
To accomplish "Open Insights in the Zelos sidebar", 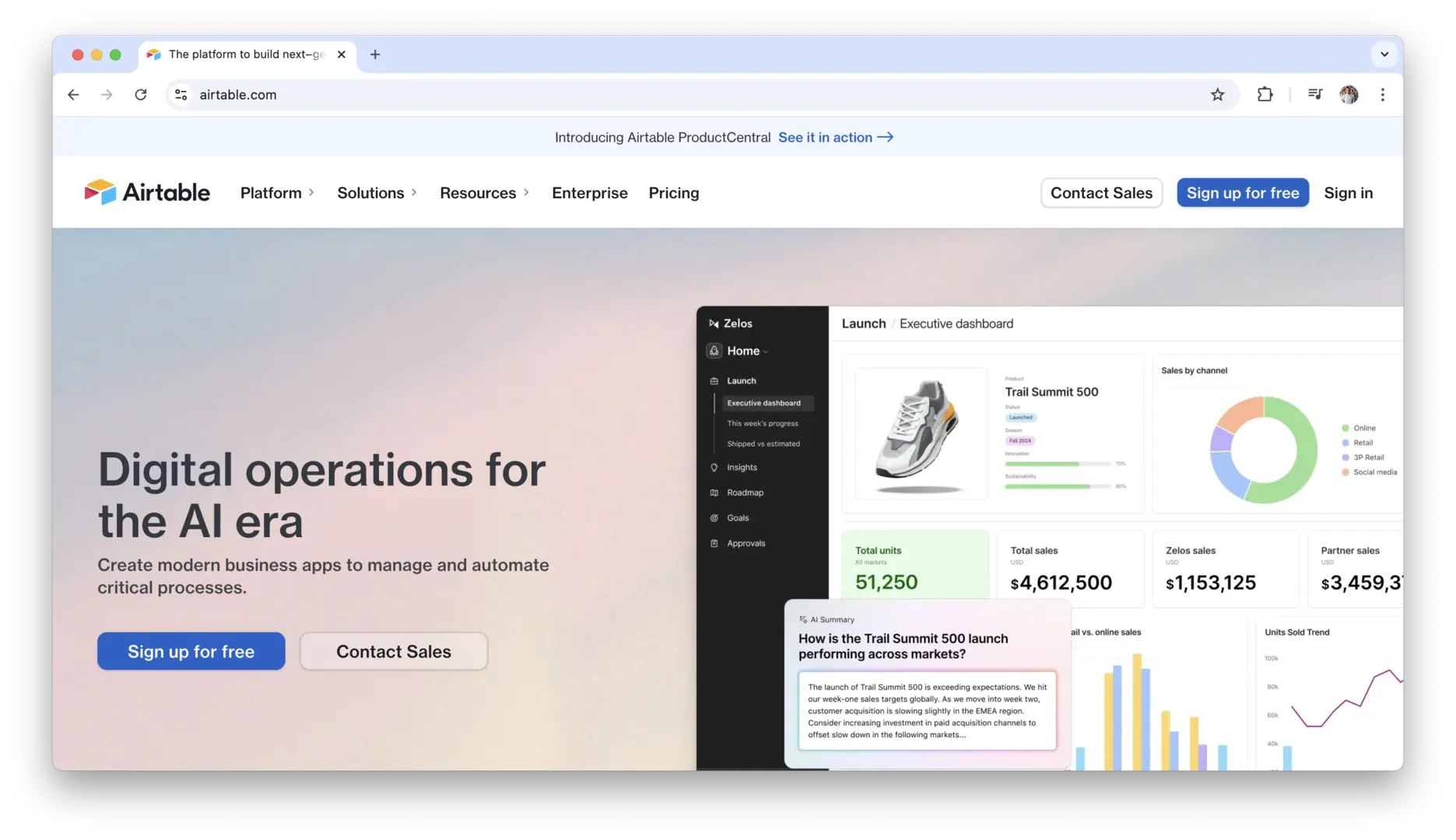I will click(742, 467).
